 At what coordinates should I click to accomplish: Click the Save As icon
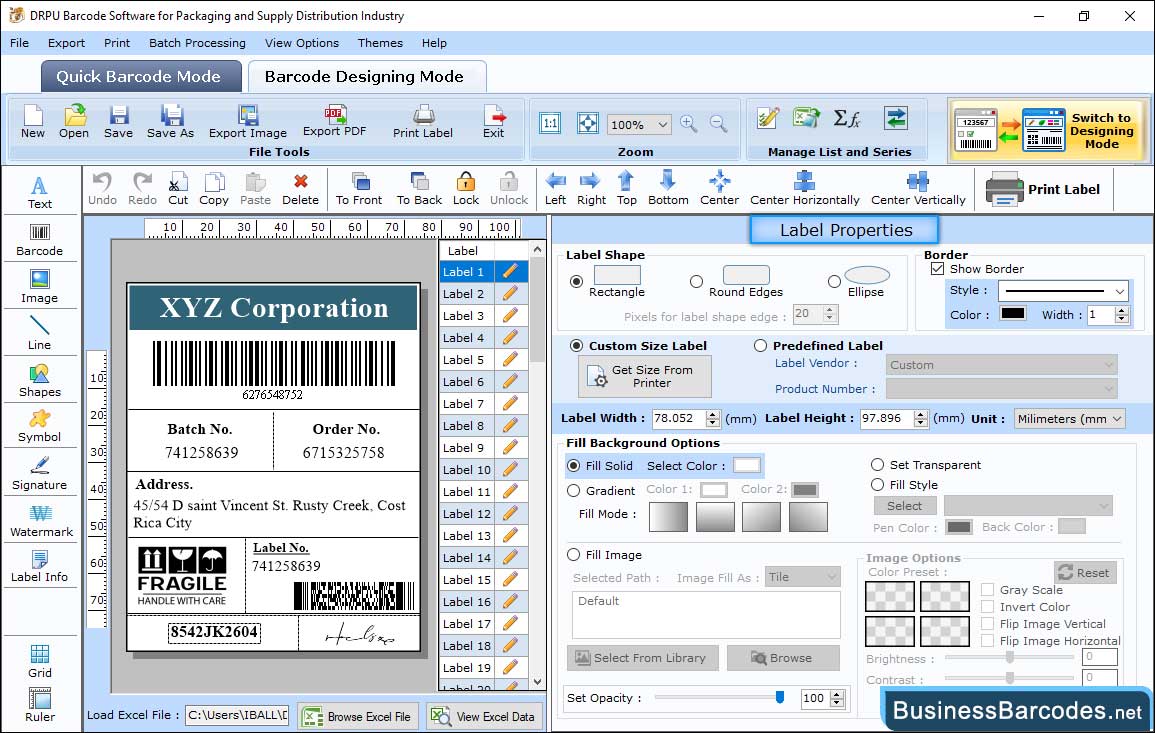coord(170,122)
